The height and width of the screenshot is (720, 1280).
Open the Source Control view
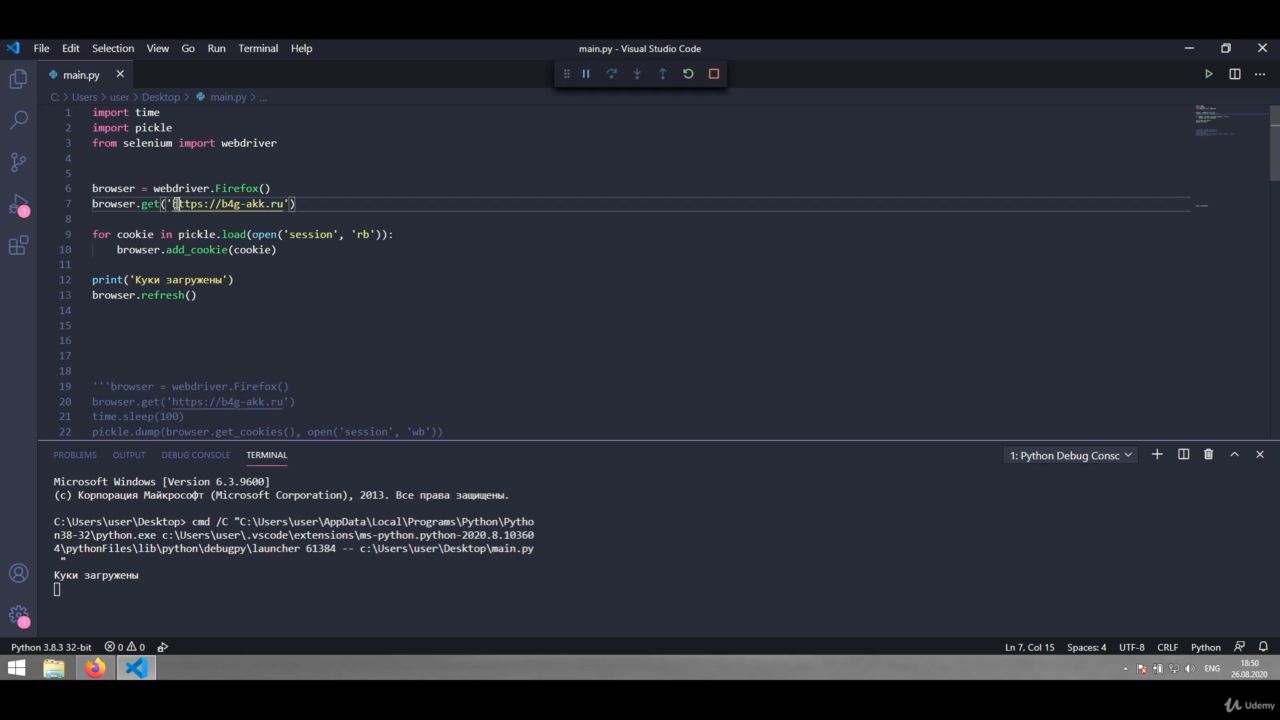[x=18, y=162]
